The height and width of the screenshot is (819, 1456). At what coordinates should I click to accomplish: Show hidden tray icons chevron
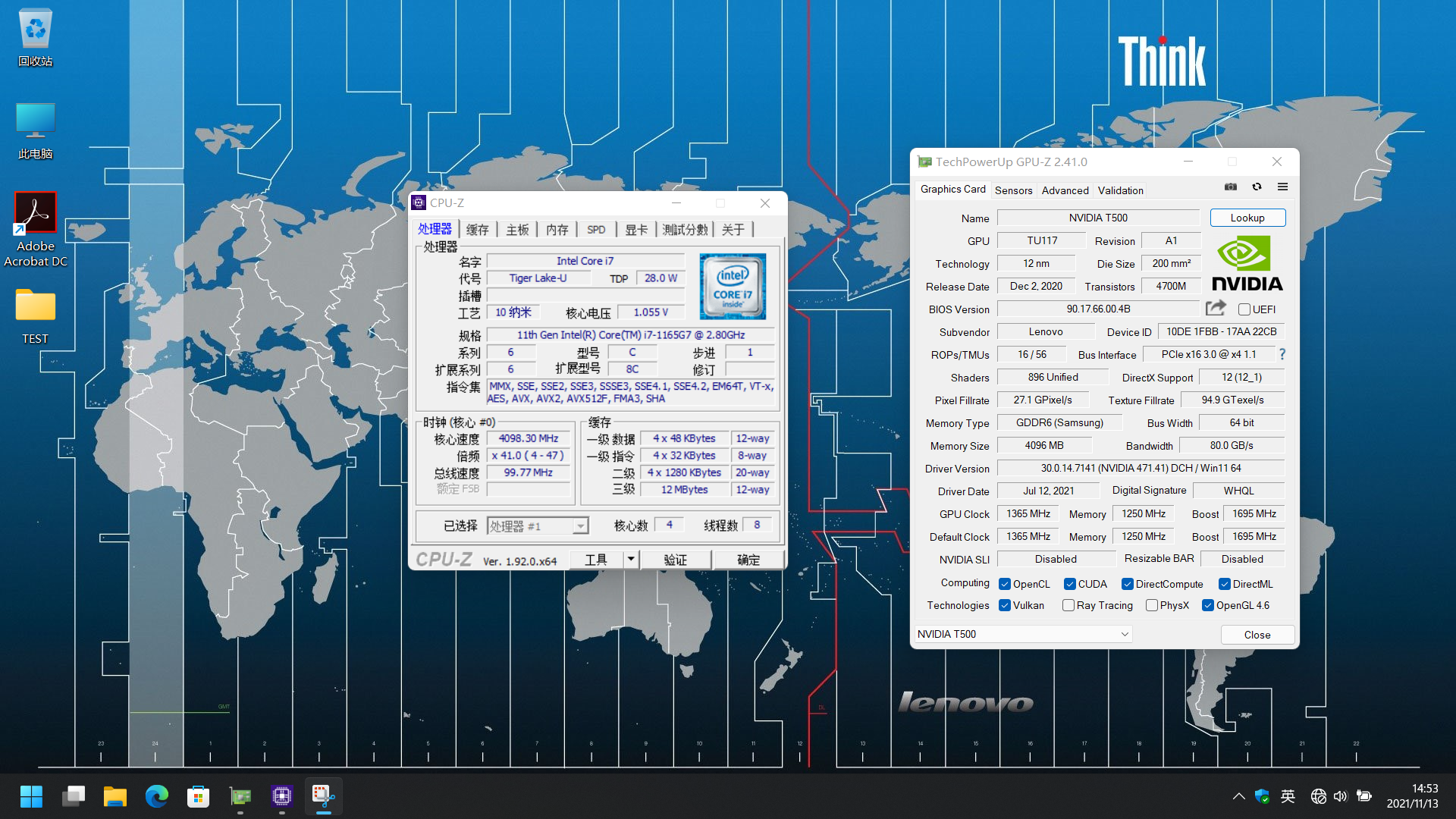(x=1238, y=796)
